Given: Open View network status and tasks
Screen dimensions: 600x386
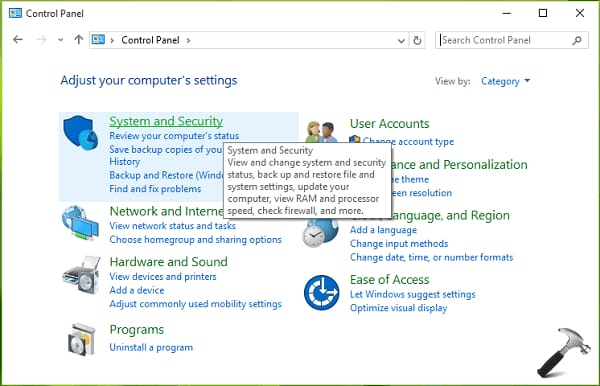Looking at the screenshot, I should coord(173,226).
